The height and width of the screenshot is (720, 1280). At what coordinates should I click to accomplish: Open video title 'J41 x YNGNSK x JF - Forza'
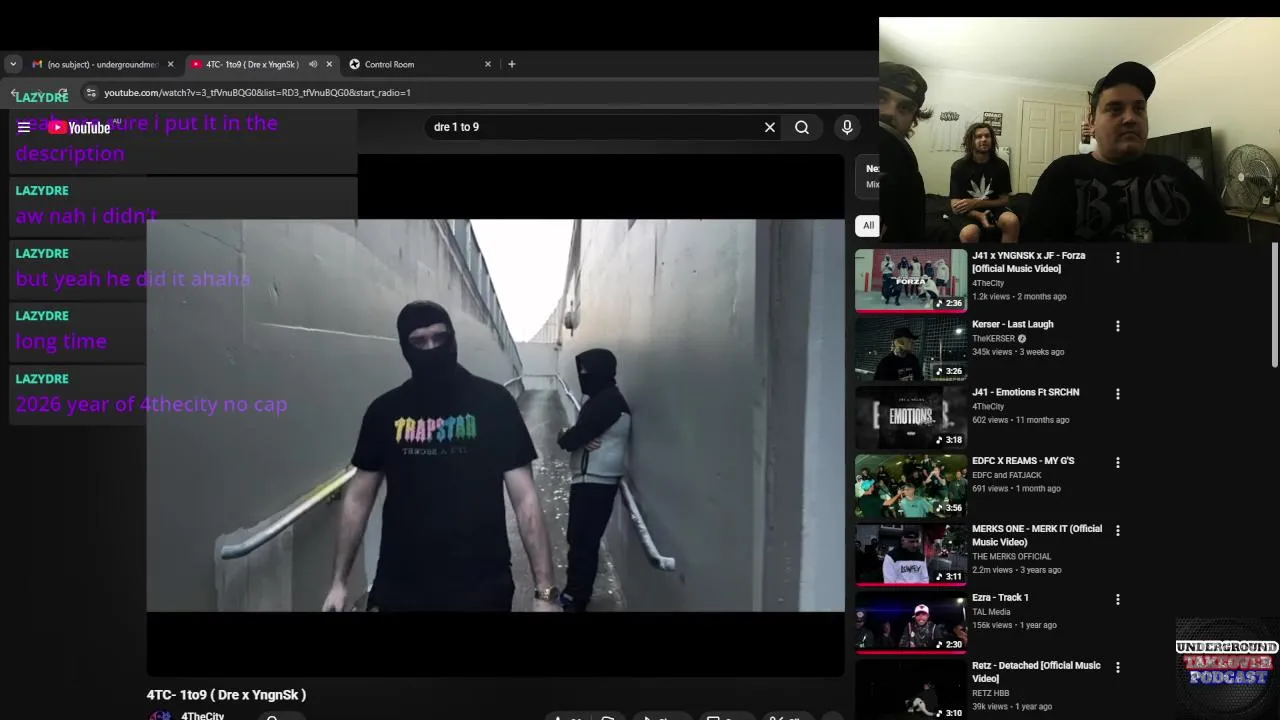1028,262
